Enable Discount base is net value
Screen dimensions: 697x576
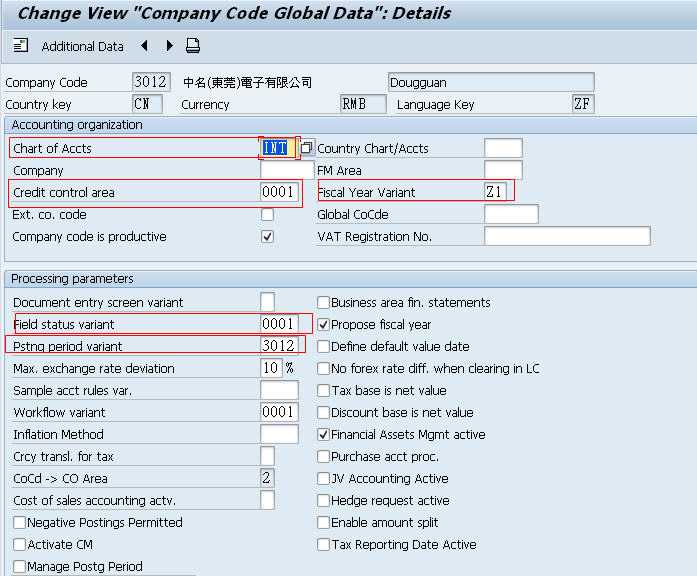(324, 412)
